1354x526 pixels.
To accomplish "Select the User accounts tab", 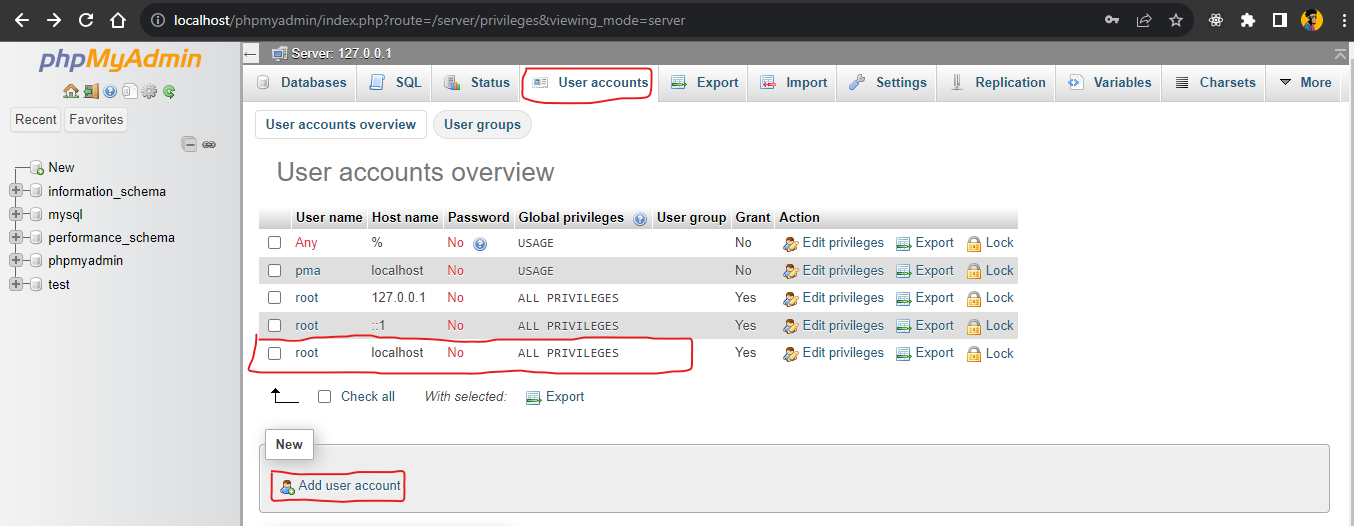I will [589, 83].
